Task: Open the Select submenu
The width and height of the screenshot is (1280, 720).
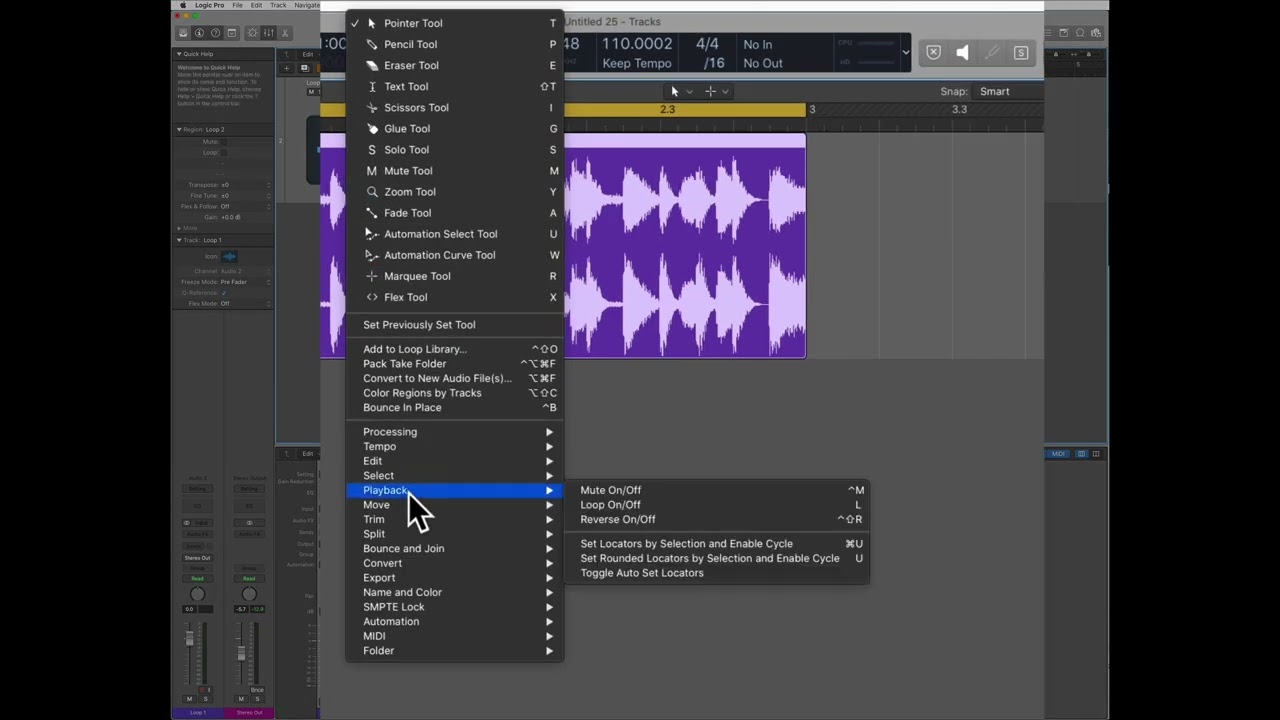Action: (454, 476)
